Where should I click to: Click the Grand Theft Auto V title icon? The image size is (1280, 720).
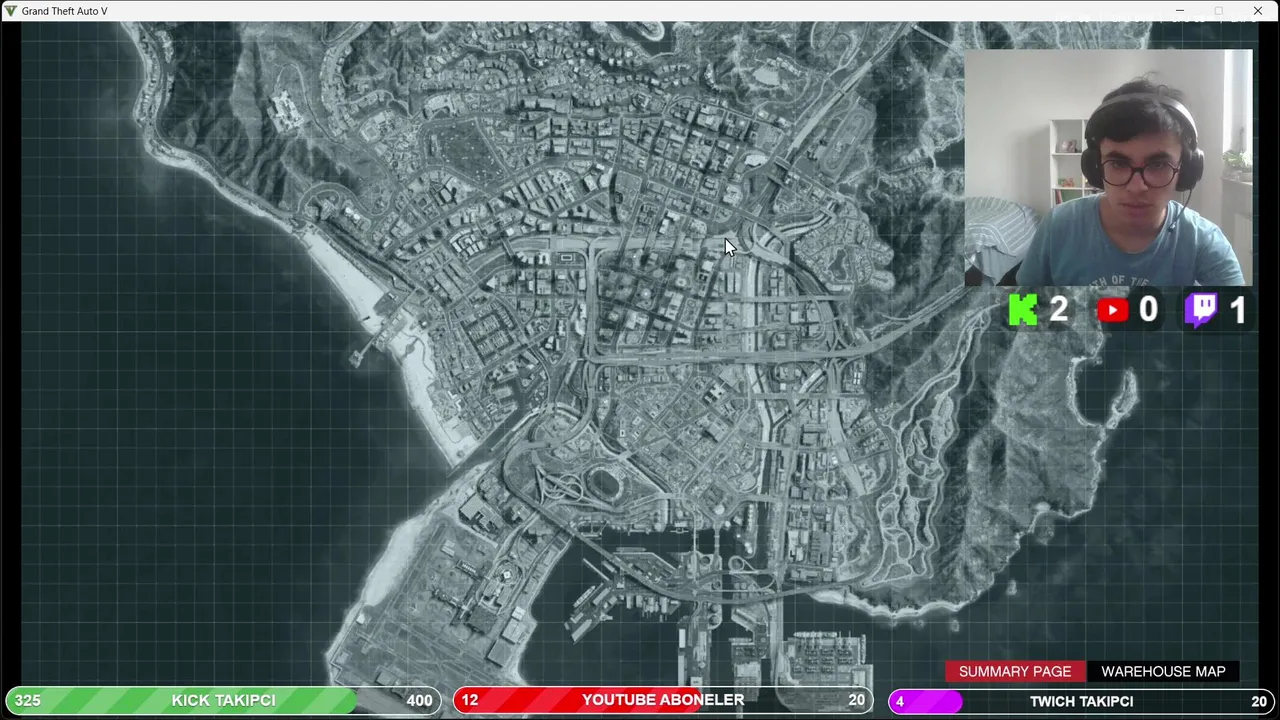click(10, 11)
